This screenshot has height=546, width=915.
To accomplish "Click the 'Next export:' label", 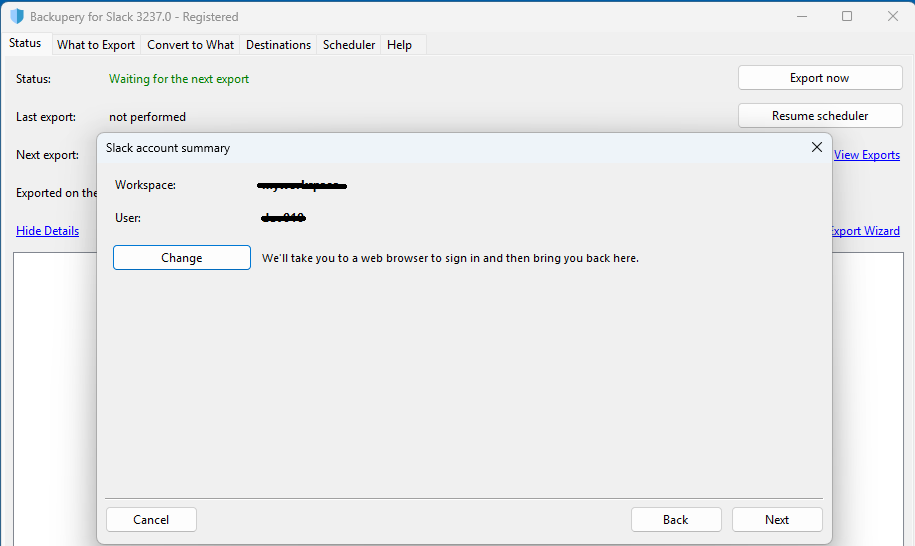I will (x=47, y=155).
